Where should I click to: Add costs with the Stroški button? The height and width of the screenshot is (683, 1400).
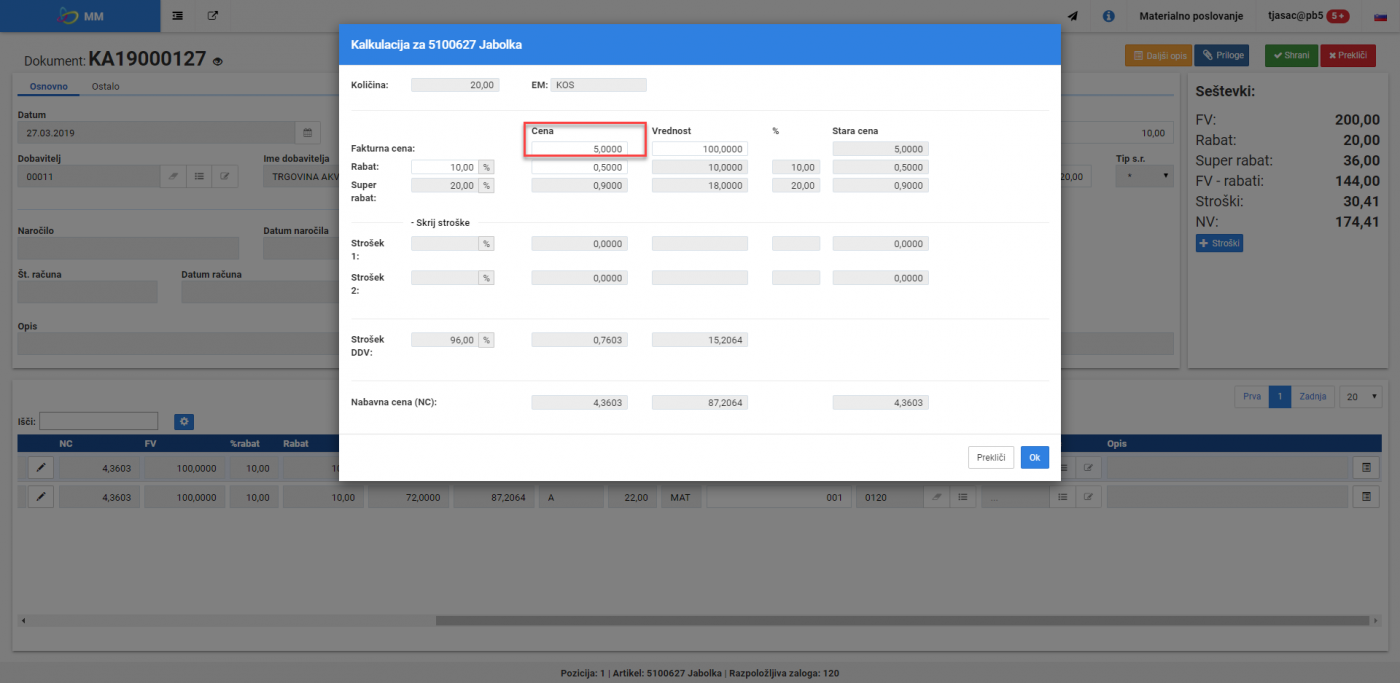click(1219, 243)
